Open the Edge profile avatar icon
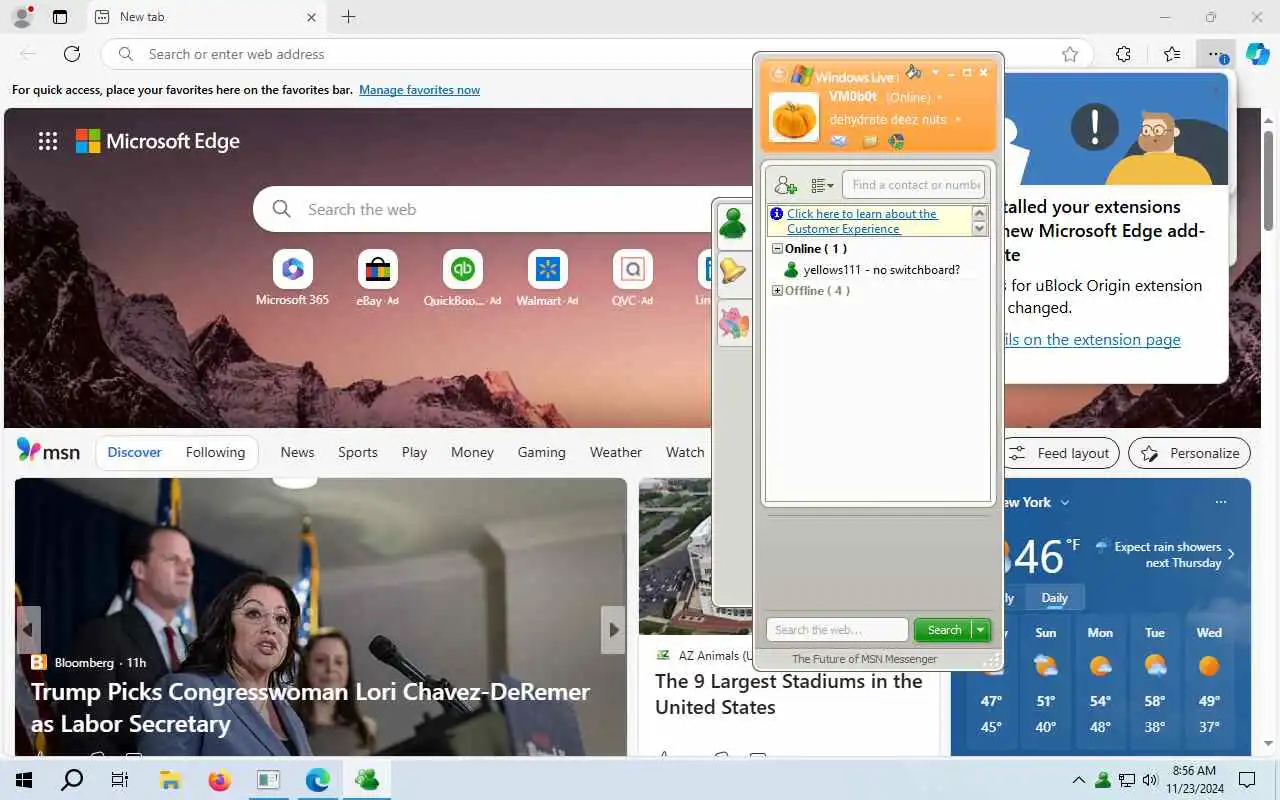Screen dimensions: 1280x800 point(21,16)
